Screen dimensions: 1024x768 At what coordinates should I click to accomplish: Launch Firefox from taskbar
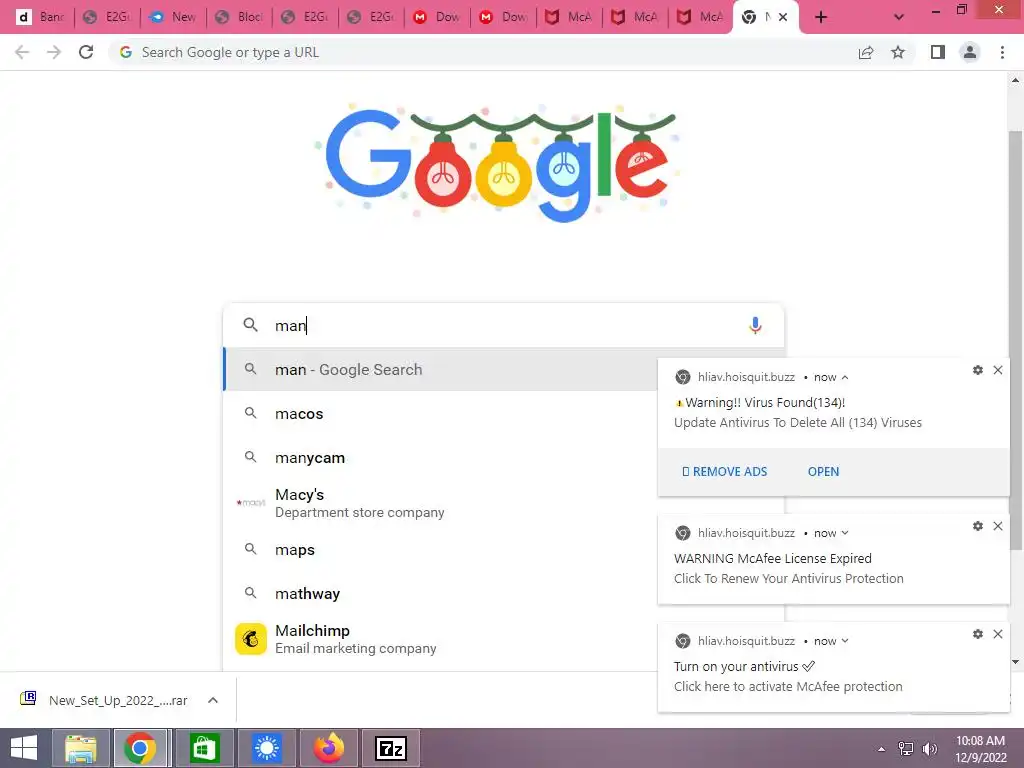pyautogui.click(x=328, y=748)
